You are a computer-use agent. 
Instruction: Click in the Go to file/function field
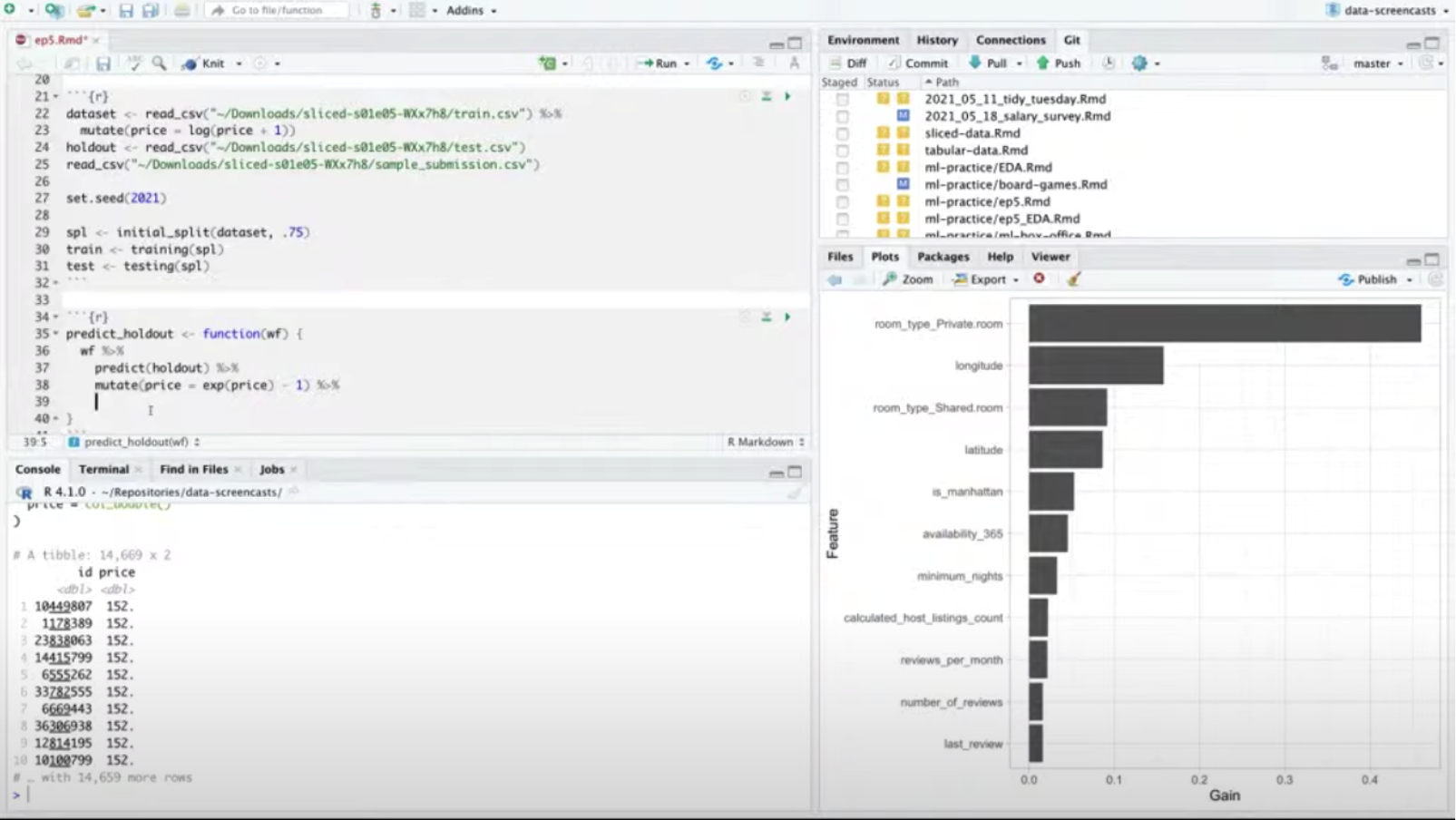[x=277, y=10]
